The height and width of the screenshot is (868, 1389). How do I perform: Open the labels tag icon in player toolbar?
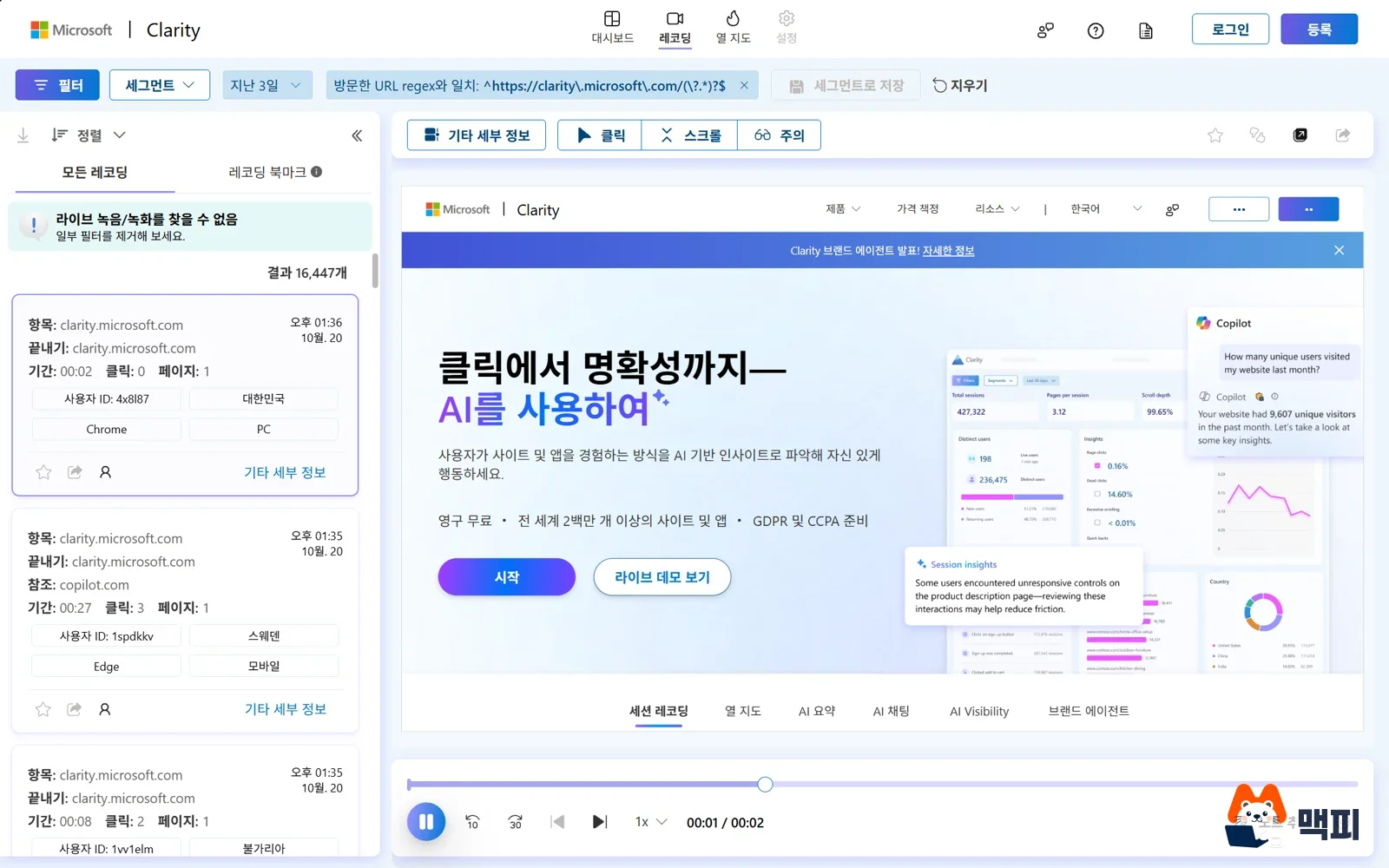[x=1257, y=135]
